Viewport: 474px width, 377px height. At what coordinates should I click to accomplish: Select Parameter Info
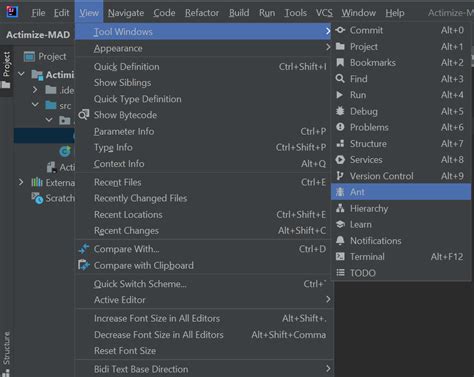coord(203,131)
